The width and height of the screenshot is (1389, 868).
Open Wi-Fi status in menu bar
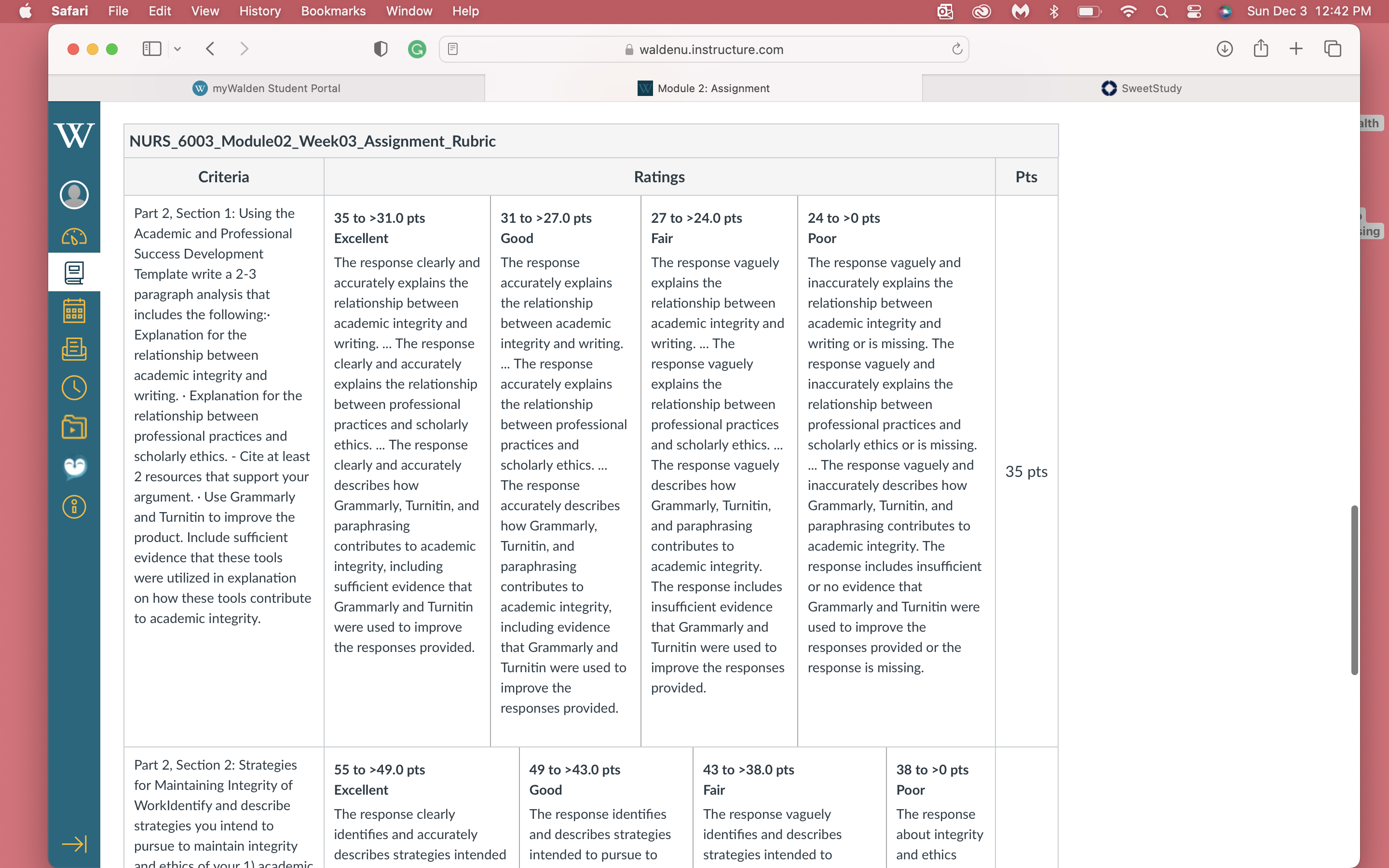(1129, 12)
